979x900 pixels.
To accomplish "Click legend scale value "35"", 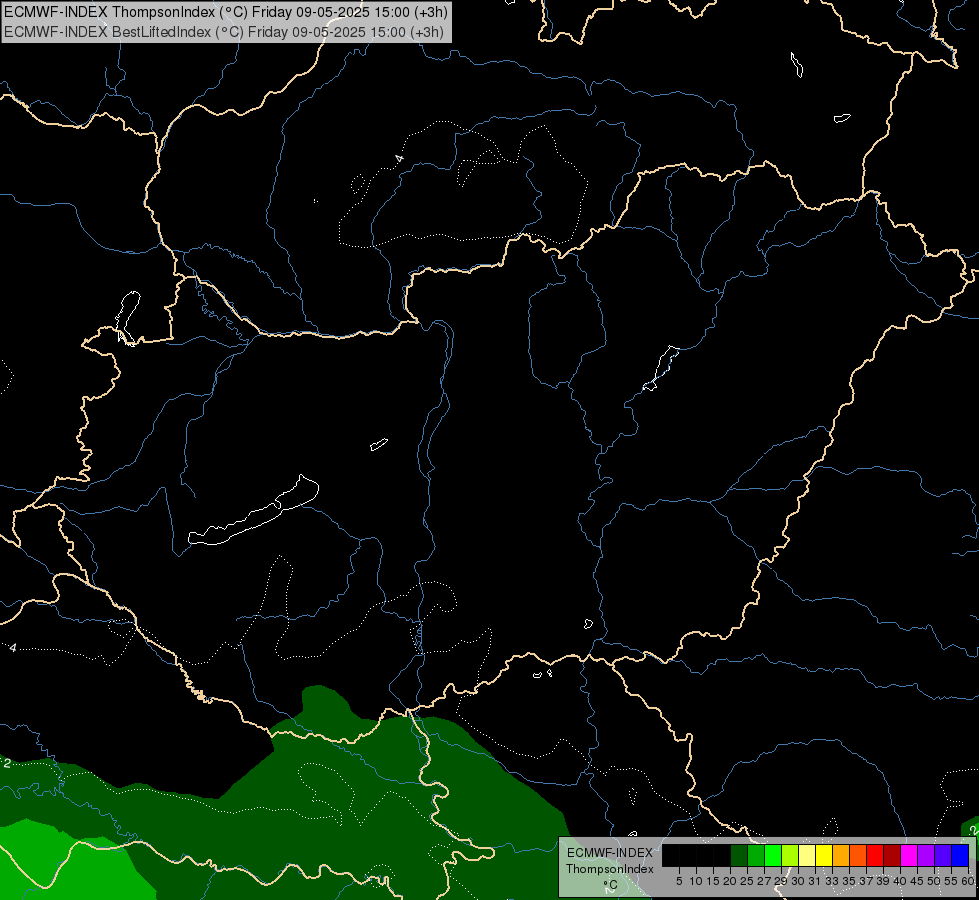I will tap(849, 881).
